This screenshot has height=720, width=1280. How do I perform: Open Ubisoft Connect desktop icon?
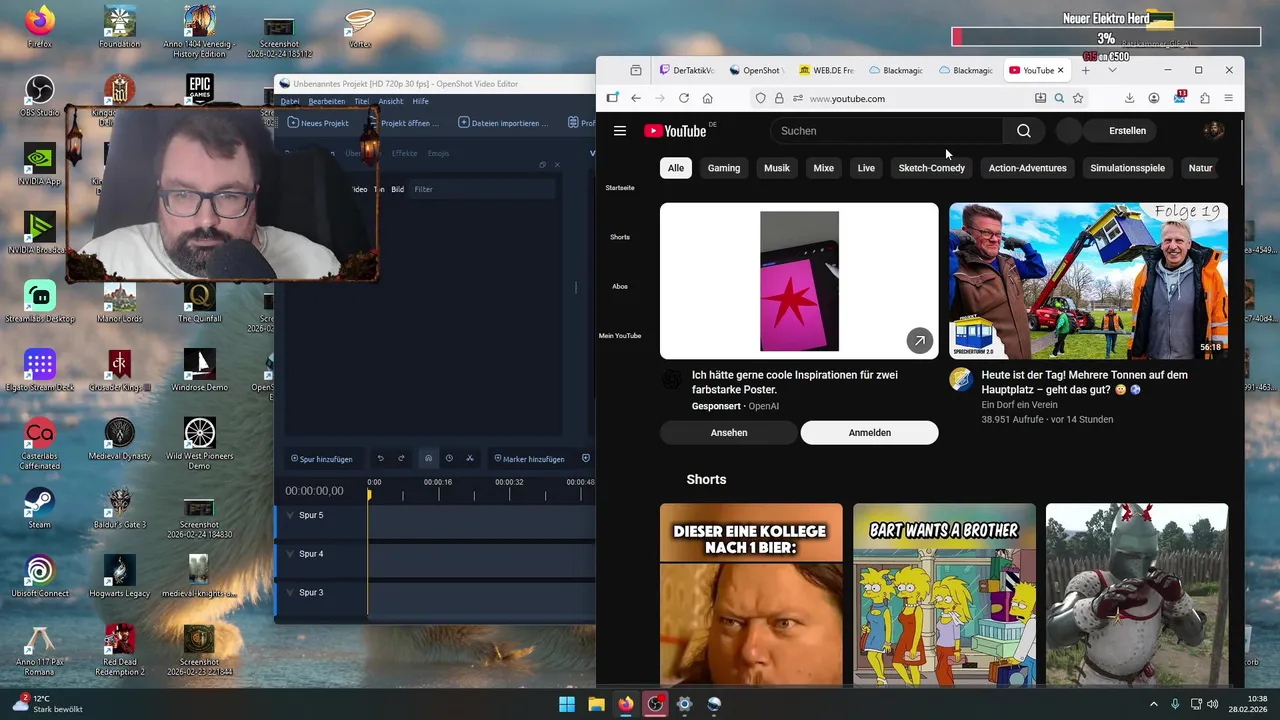[x=39, y=577]
